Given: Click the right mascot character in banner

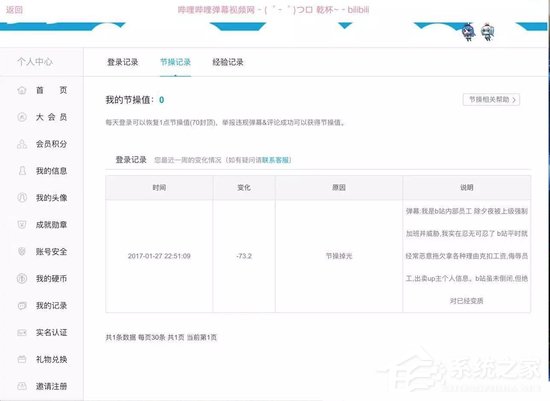Looking at the screenshot, I should 488,32.
